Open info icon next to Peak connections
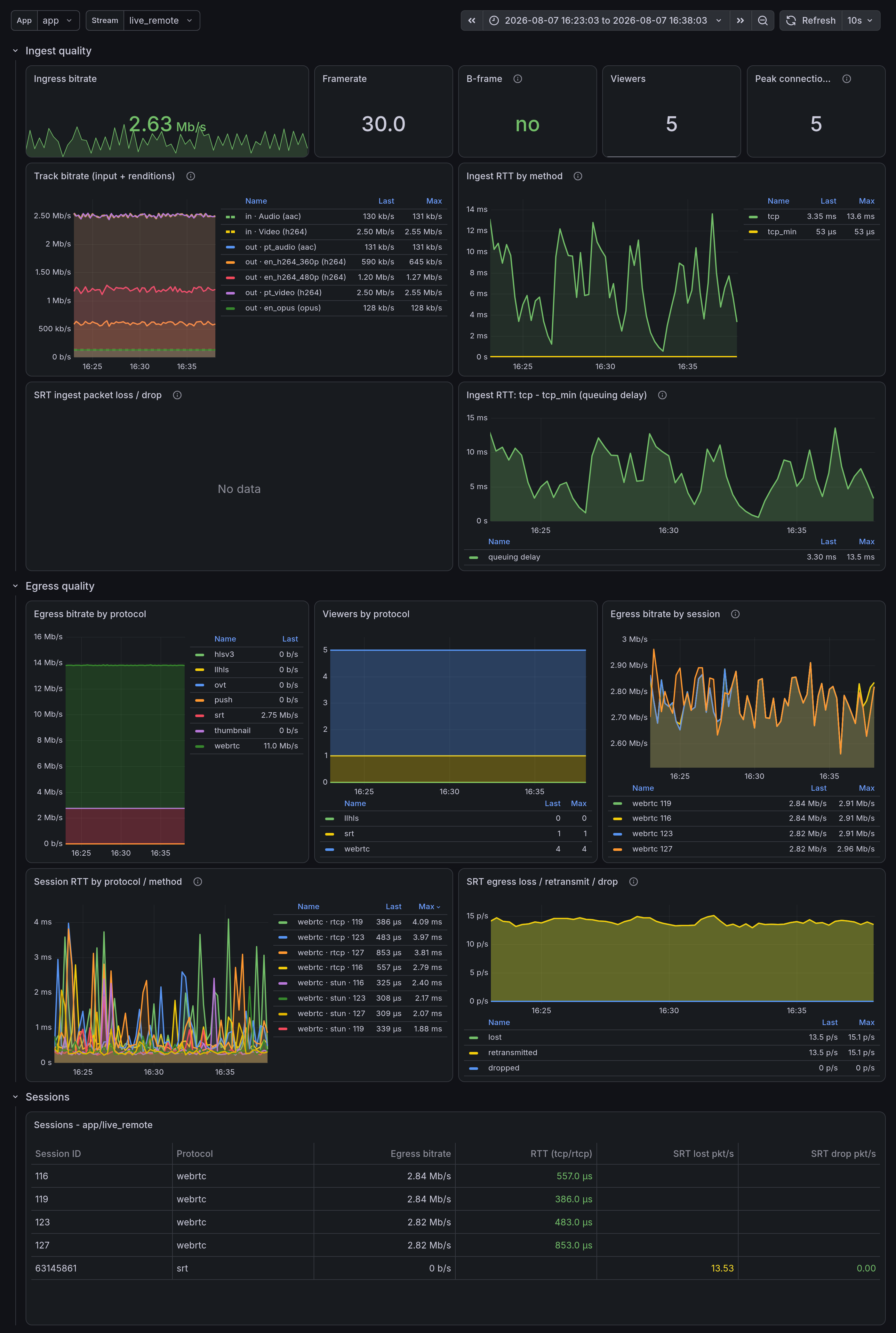The width and height of the screenshot is (896, 1333). click(x=847, y=79)
